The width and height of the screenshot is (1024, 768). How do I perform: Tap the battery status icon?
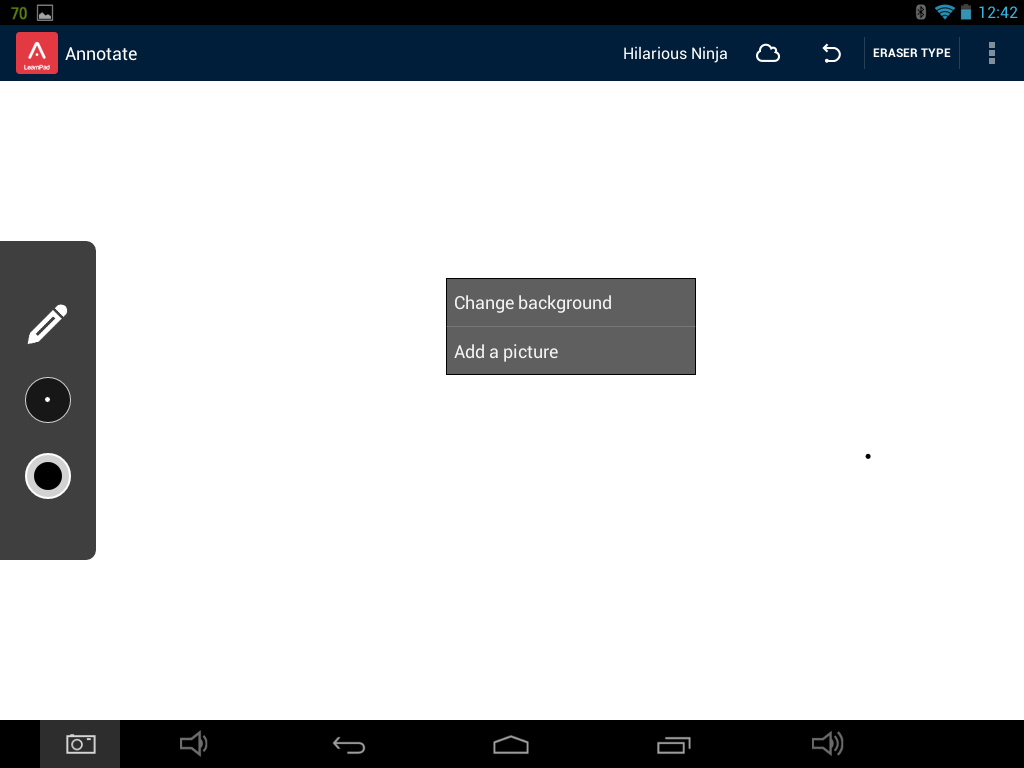[966, 12]
